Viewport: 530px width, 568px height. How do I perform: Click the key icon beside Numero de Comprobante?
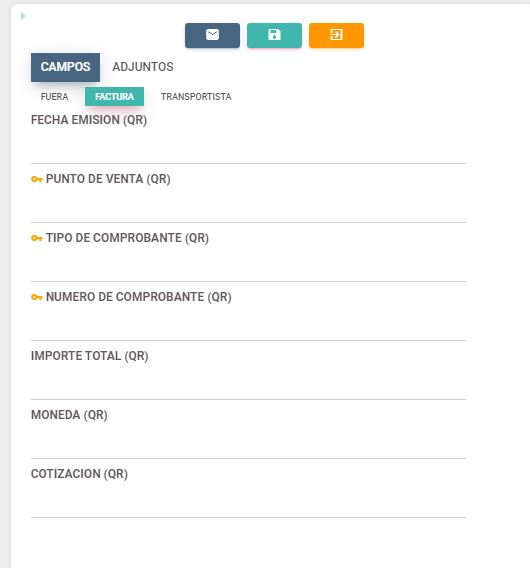(37, 297)
